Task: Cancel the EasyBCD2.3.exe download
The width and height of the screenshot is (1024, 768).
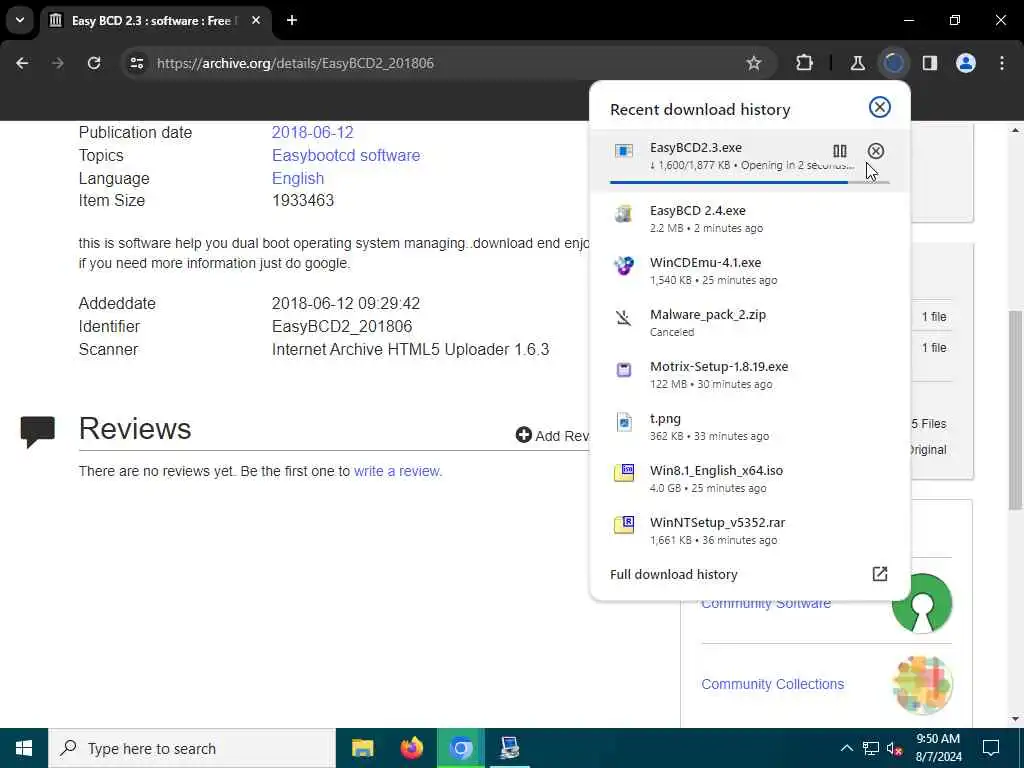Action: (876, 151)
